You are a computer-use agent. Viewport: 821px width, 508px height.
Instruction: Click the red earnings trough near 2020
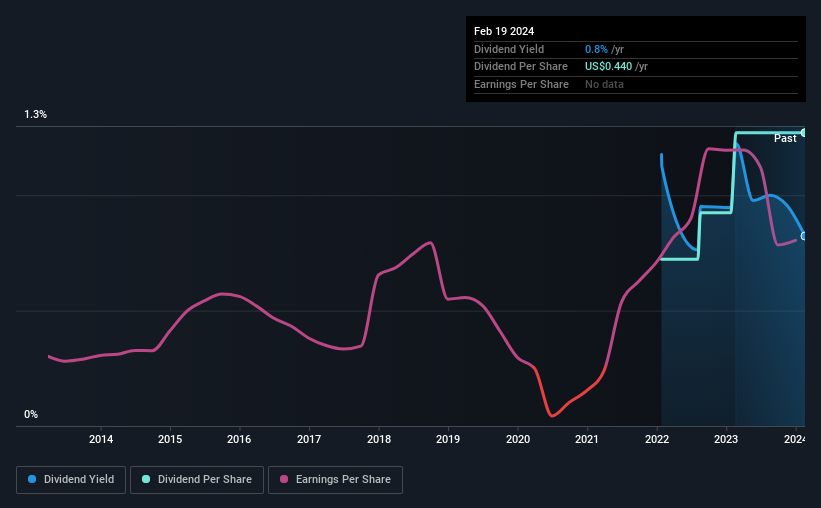coord(552,415)
